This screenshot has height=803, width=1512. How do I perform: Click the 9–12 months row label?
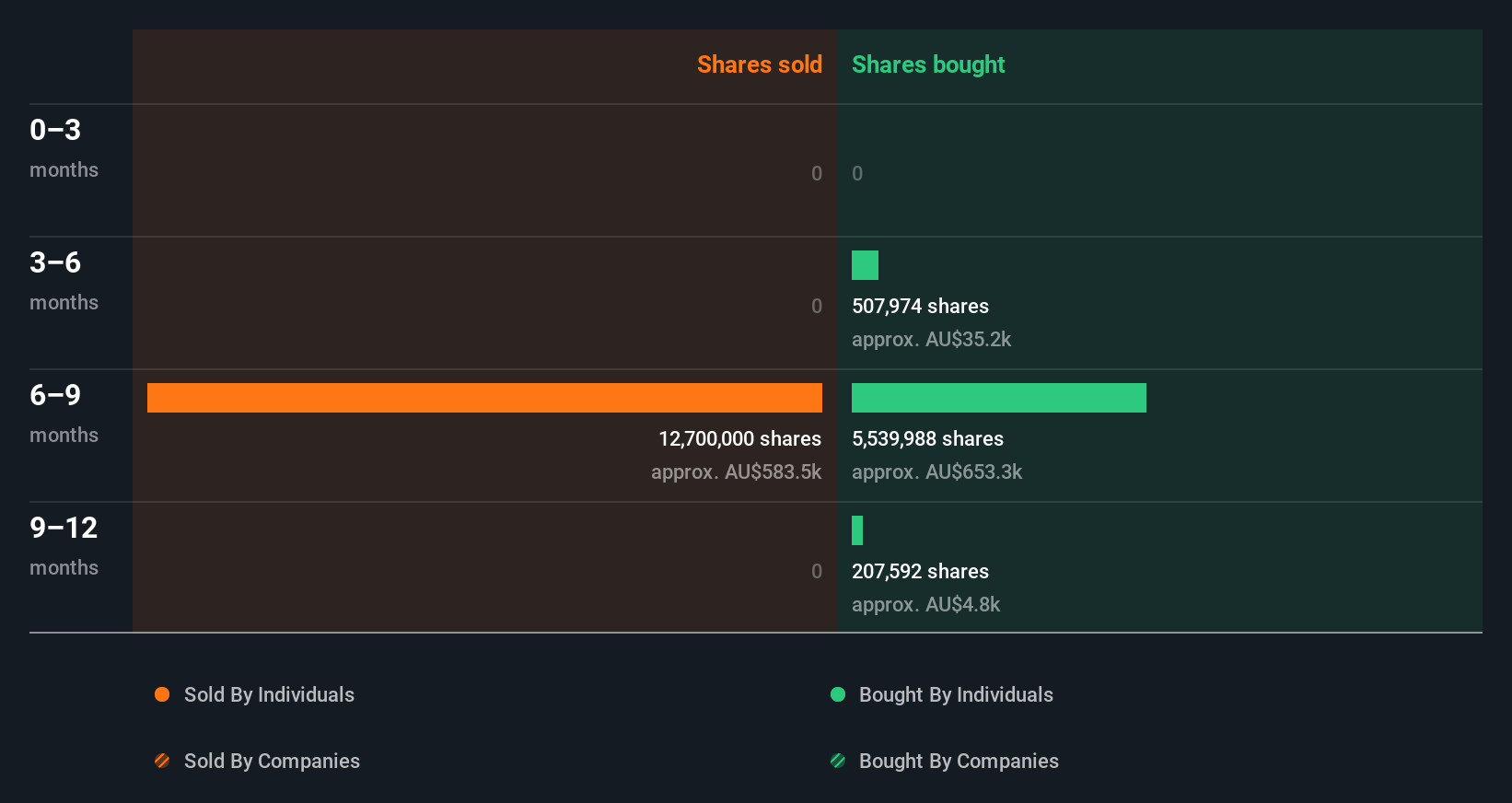[64, 546]
